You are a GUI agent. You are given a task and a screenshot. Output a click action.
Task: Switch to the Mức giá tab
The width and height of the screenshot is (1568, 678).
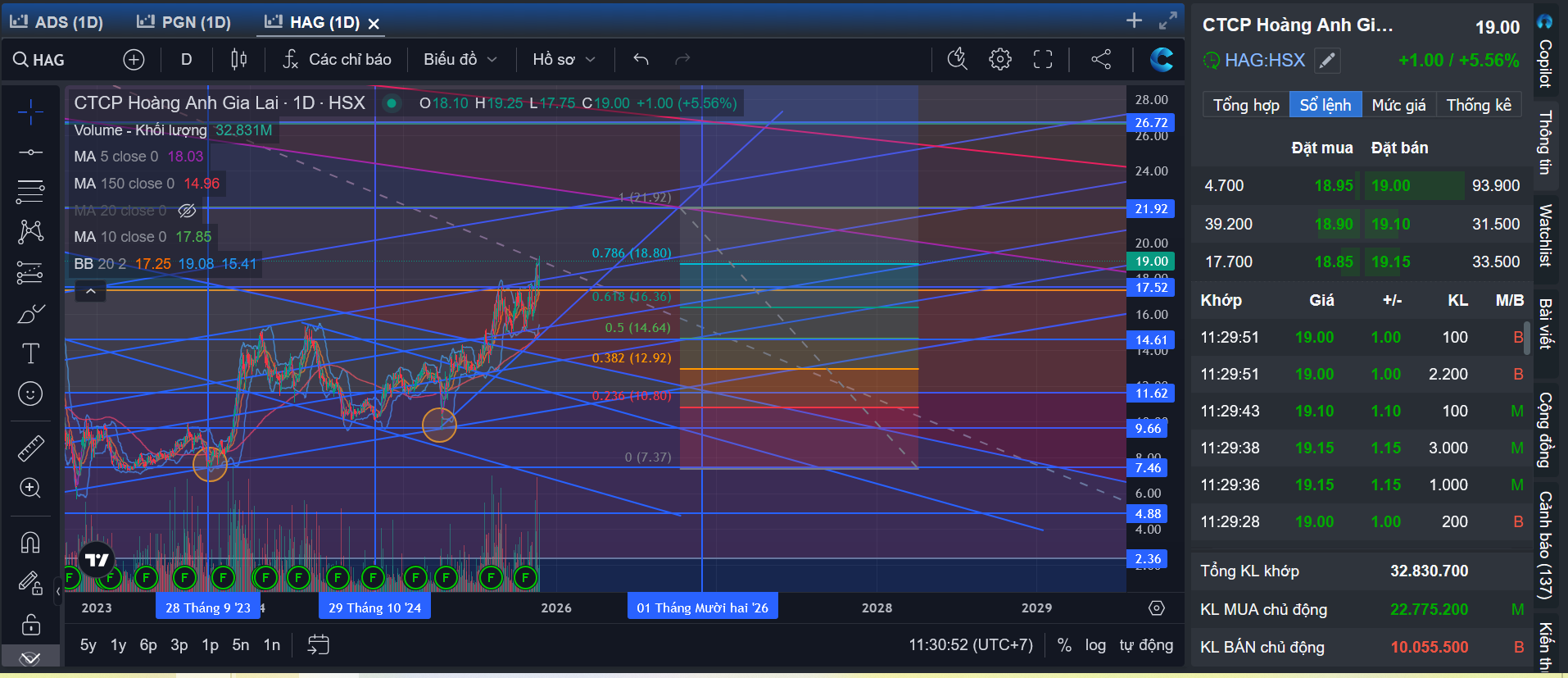coord(1398,105)
